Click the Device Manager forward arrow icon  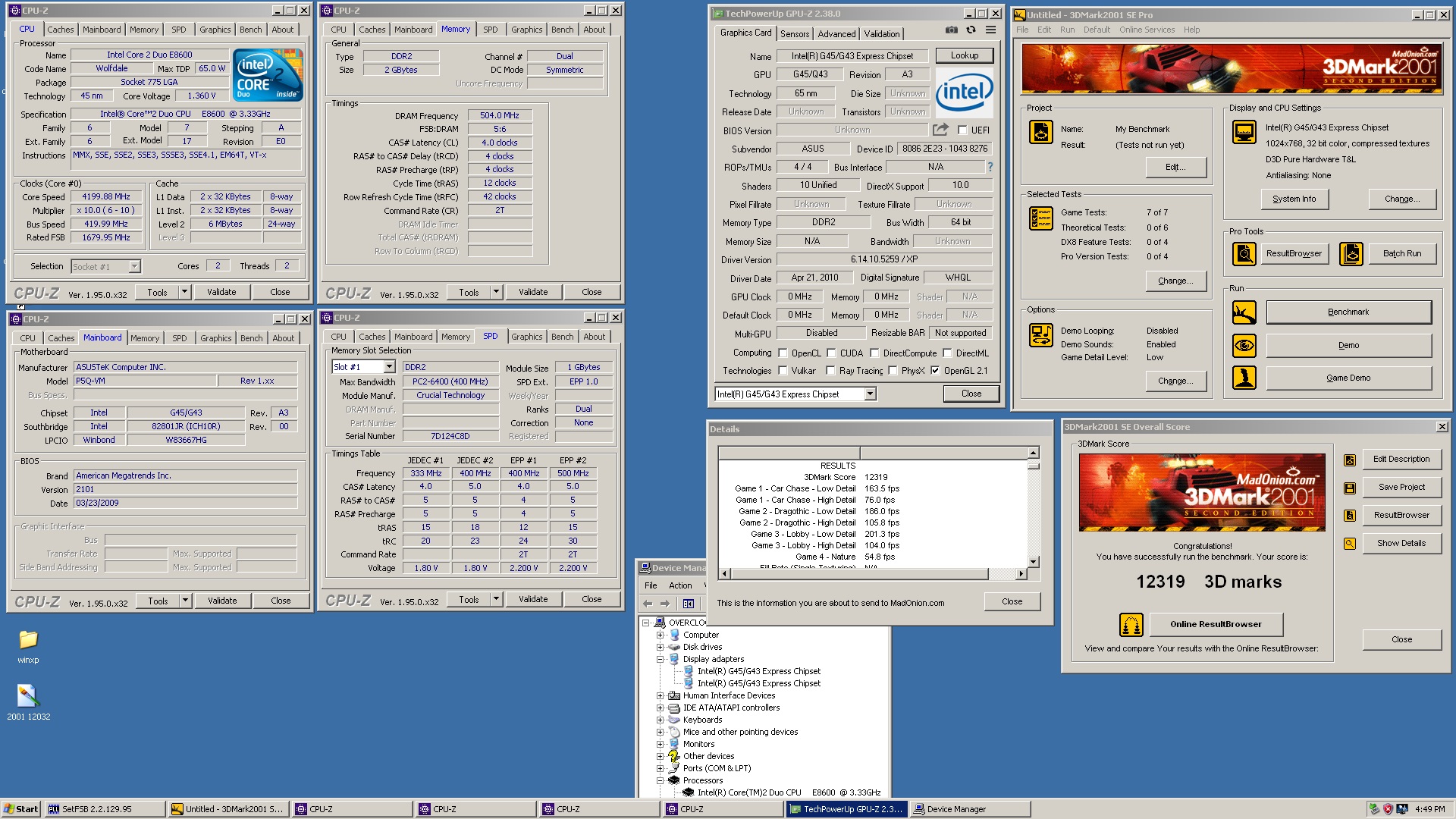coord(665,604)
